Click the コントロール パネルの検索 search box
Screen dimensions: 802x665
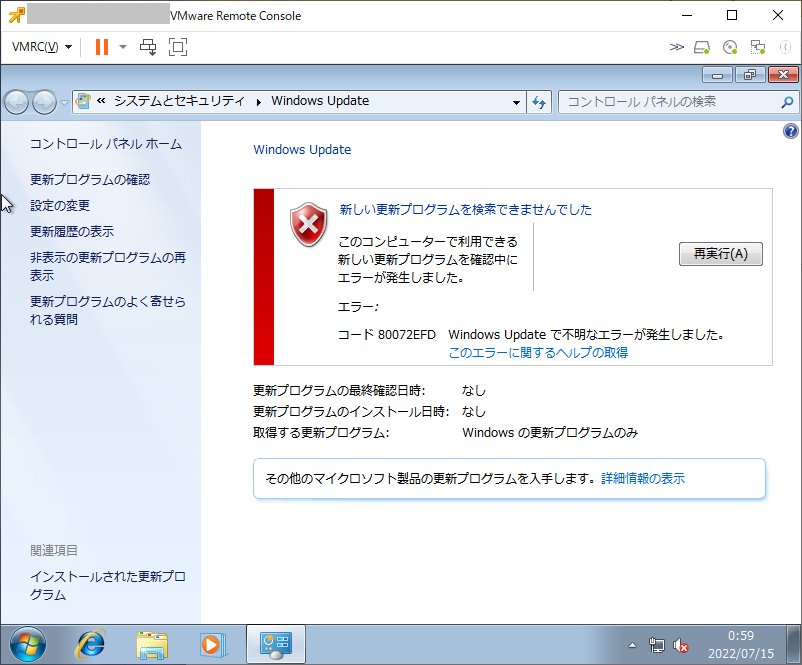pos(670,102)
